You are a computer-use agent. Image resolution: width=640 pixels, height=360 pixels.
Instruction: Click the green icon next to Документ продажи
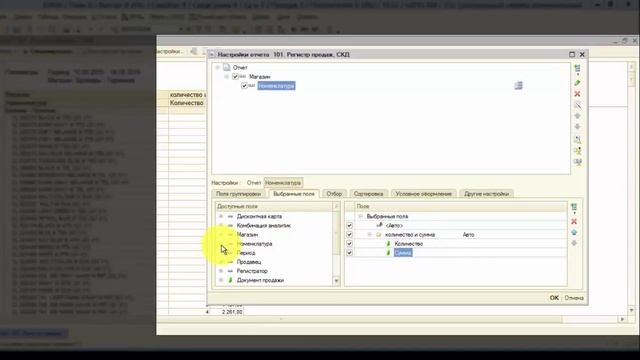(x=230, y=280)
